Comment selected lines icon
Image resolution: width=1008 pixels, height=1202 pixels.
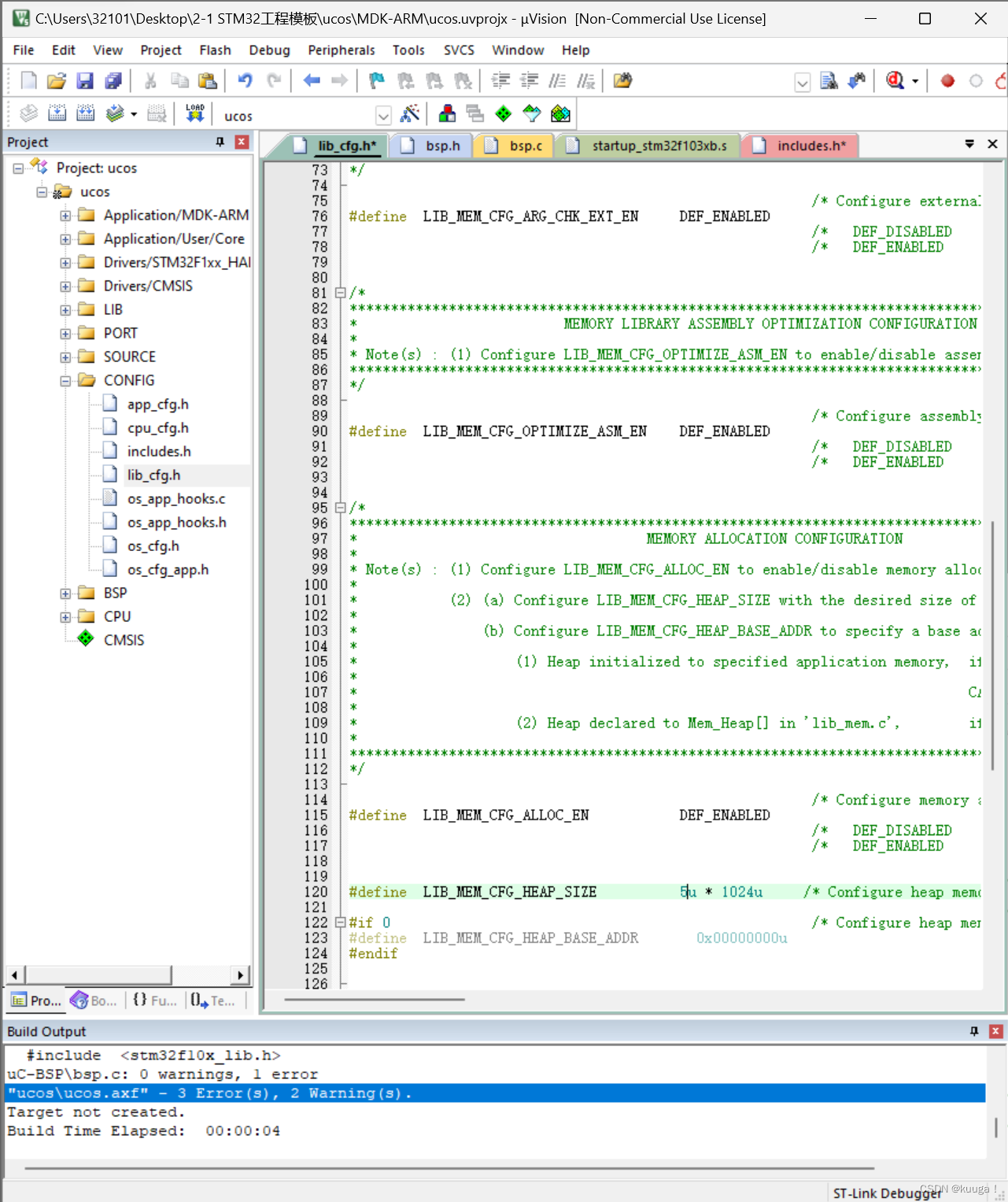[x=557, y=80]
